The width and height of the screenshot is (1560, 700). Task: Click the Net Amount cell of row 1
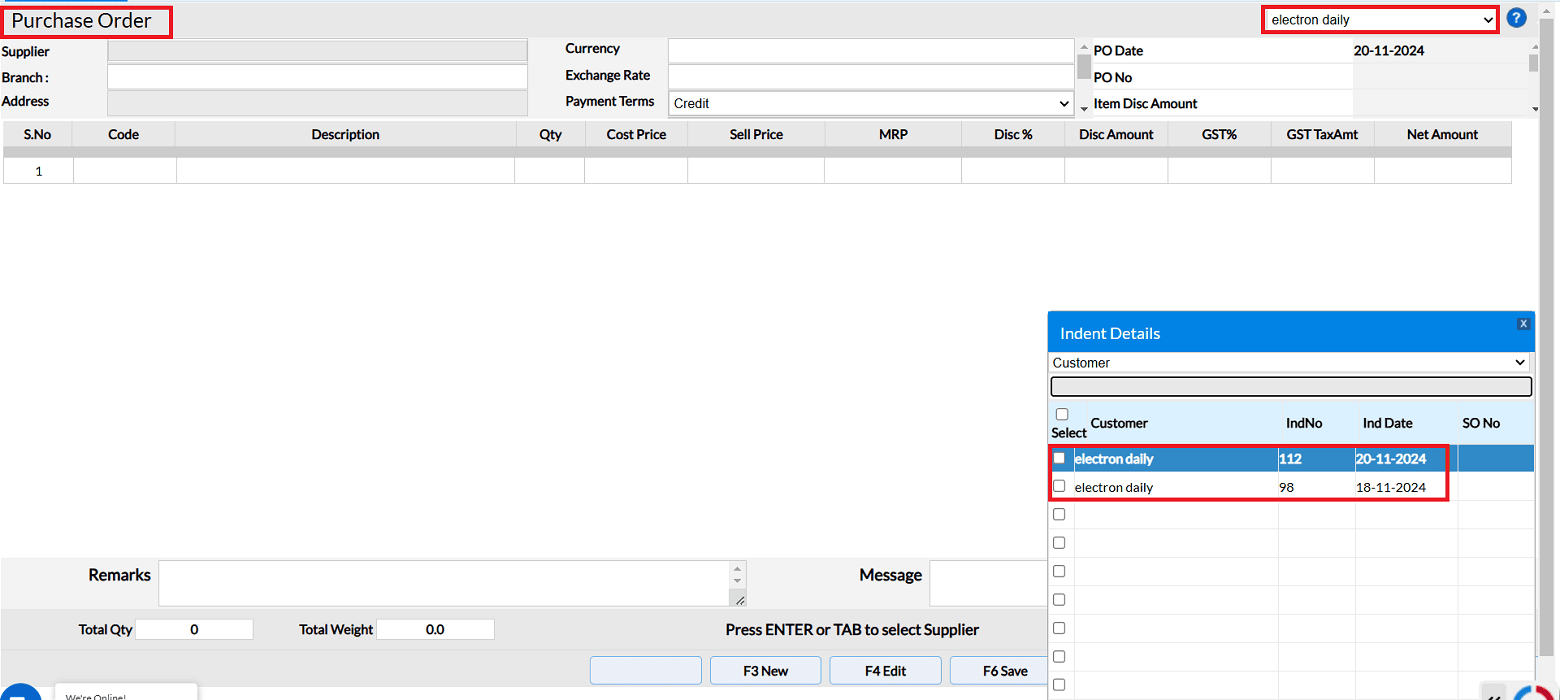1442,171
